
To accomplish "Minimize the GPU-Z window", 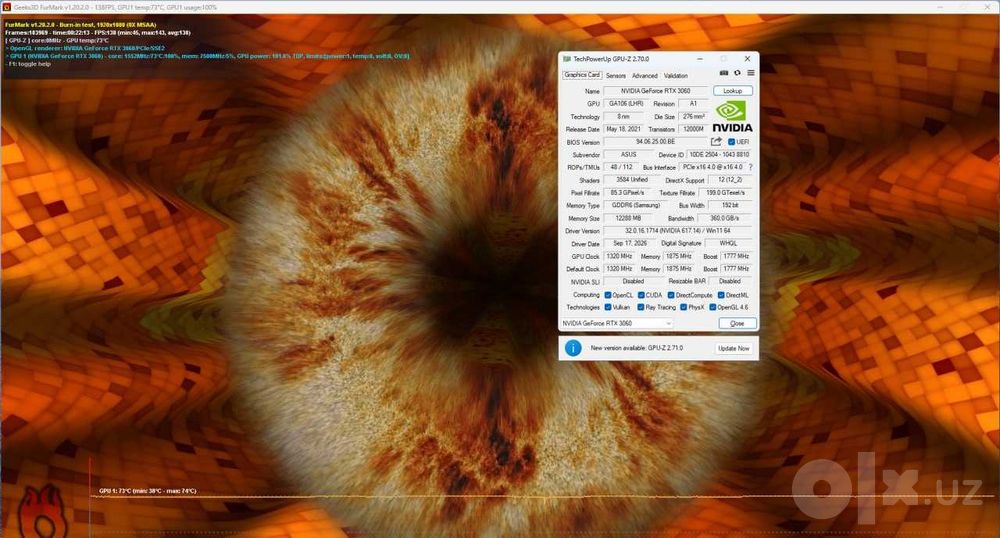I will point(700,59).
